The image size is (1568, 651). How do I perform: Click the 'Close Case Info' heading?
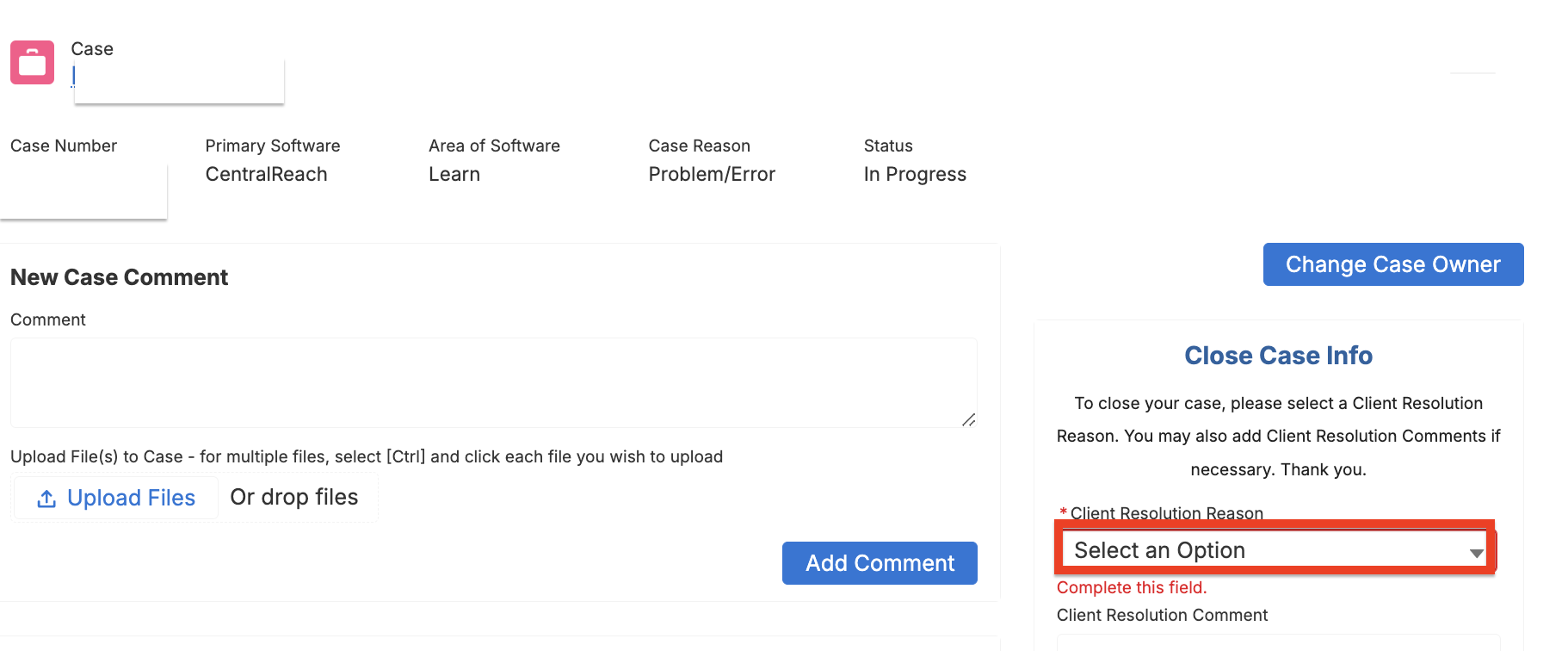point(1278,356)
